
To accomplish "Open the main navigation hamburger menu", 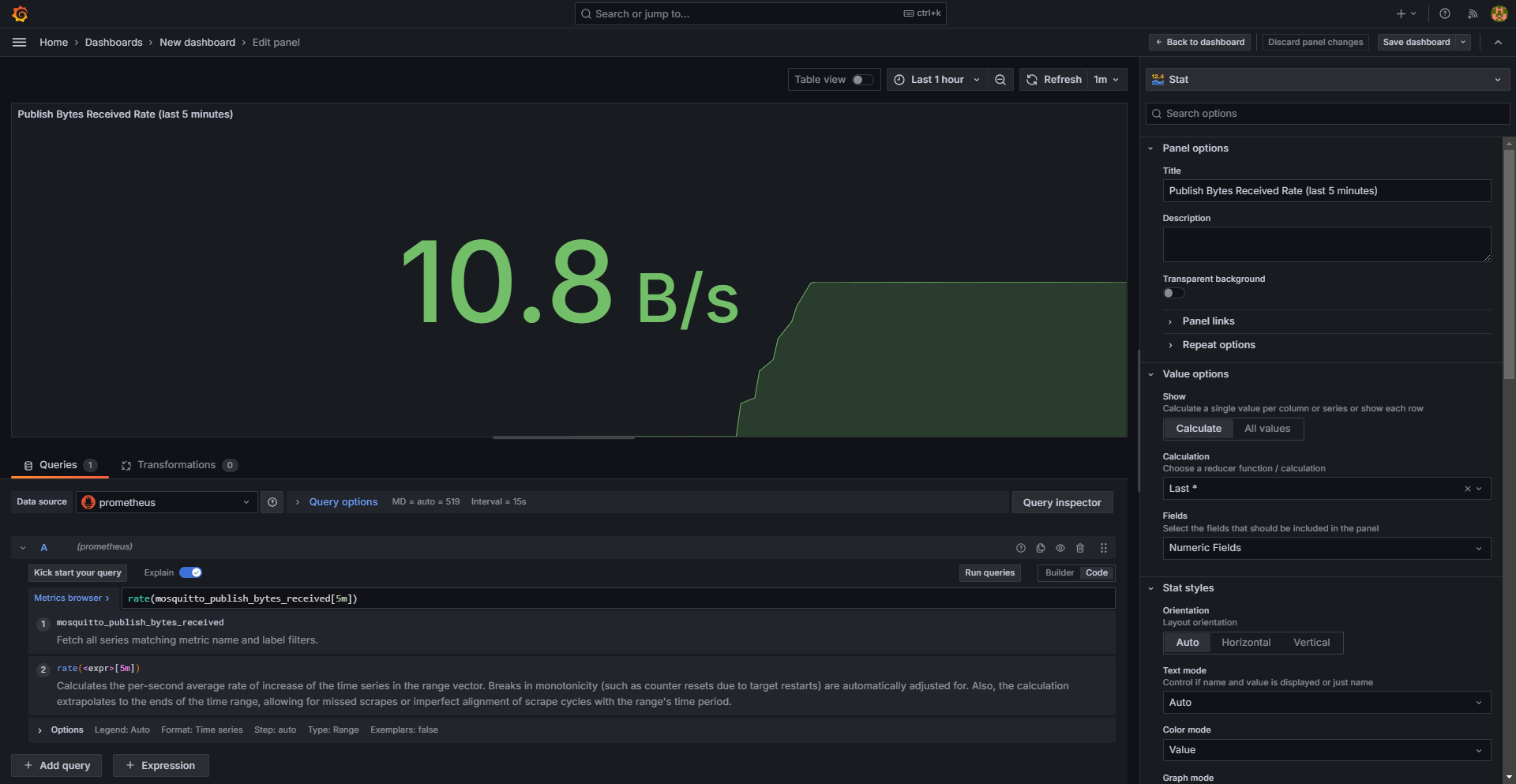I will (19, 42).
